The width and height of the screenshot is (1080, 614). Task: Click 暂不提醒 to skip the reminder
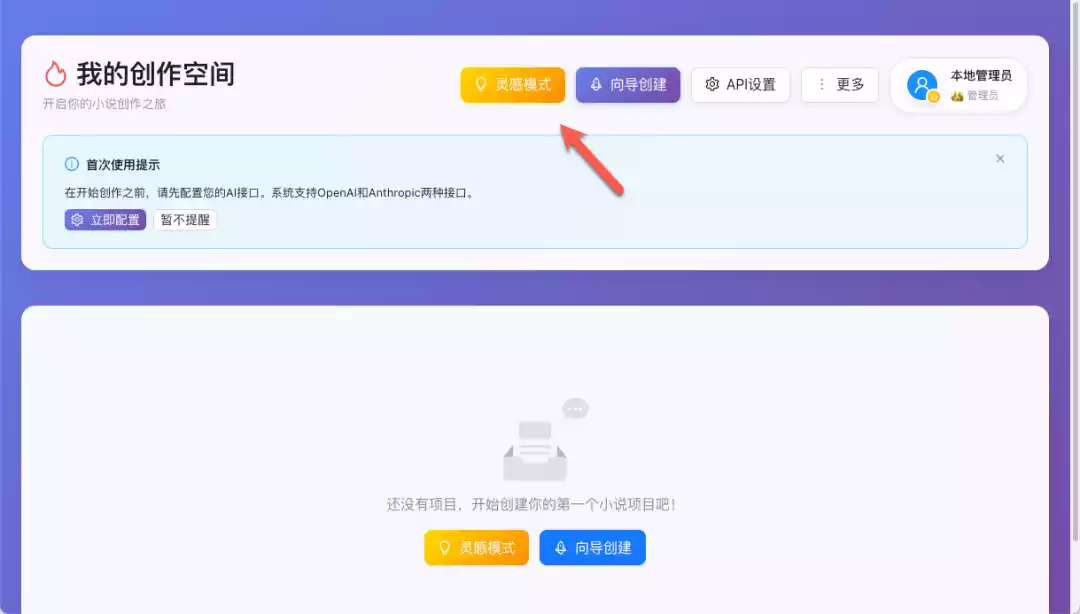pyautogui.click(x=184, y=219)
